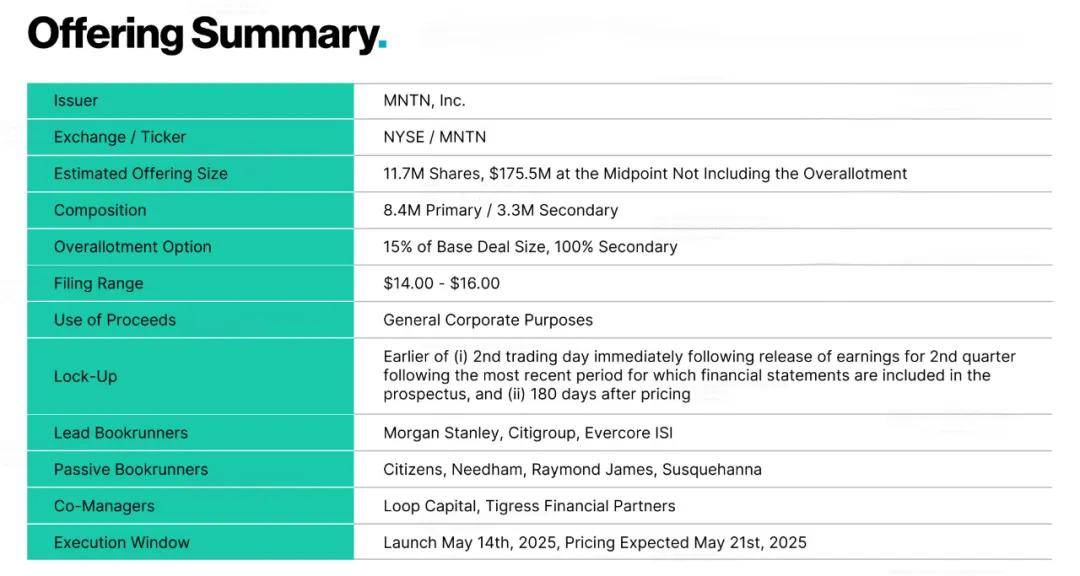Select the Overallotment Option label
Screen dimensions: 1080x576
click(133, 247)
